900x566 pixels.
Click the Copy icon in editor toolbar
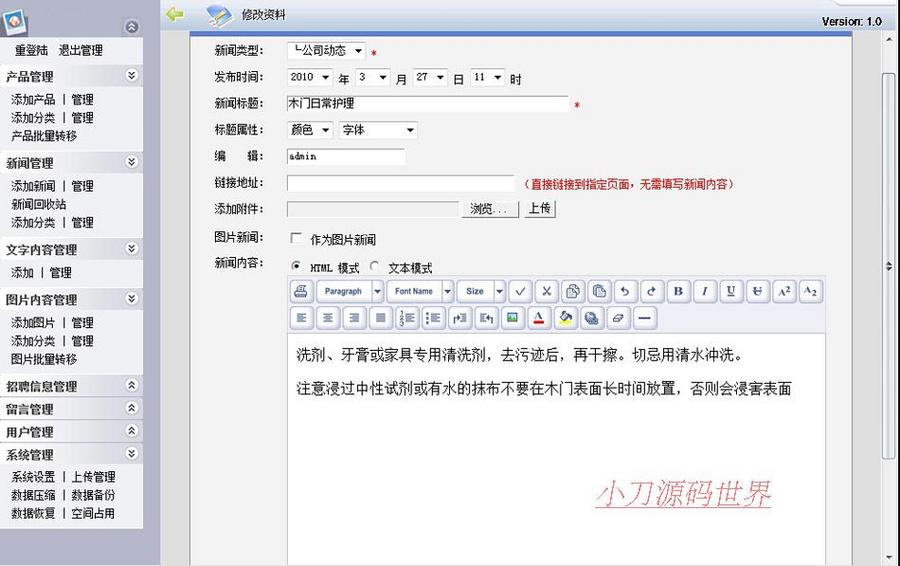(x=573, y=291)
